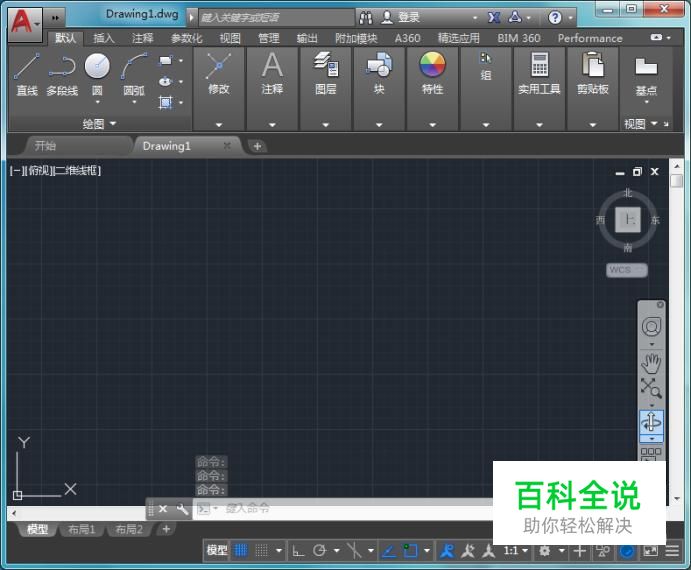Switch to the 插入 (Insert) ribbon tab
Viewport: 691px width, 570px height.
click(104, 38)
